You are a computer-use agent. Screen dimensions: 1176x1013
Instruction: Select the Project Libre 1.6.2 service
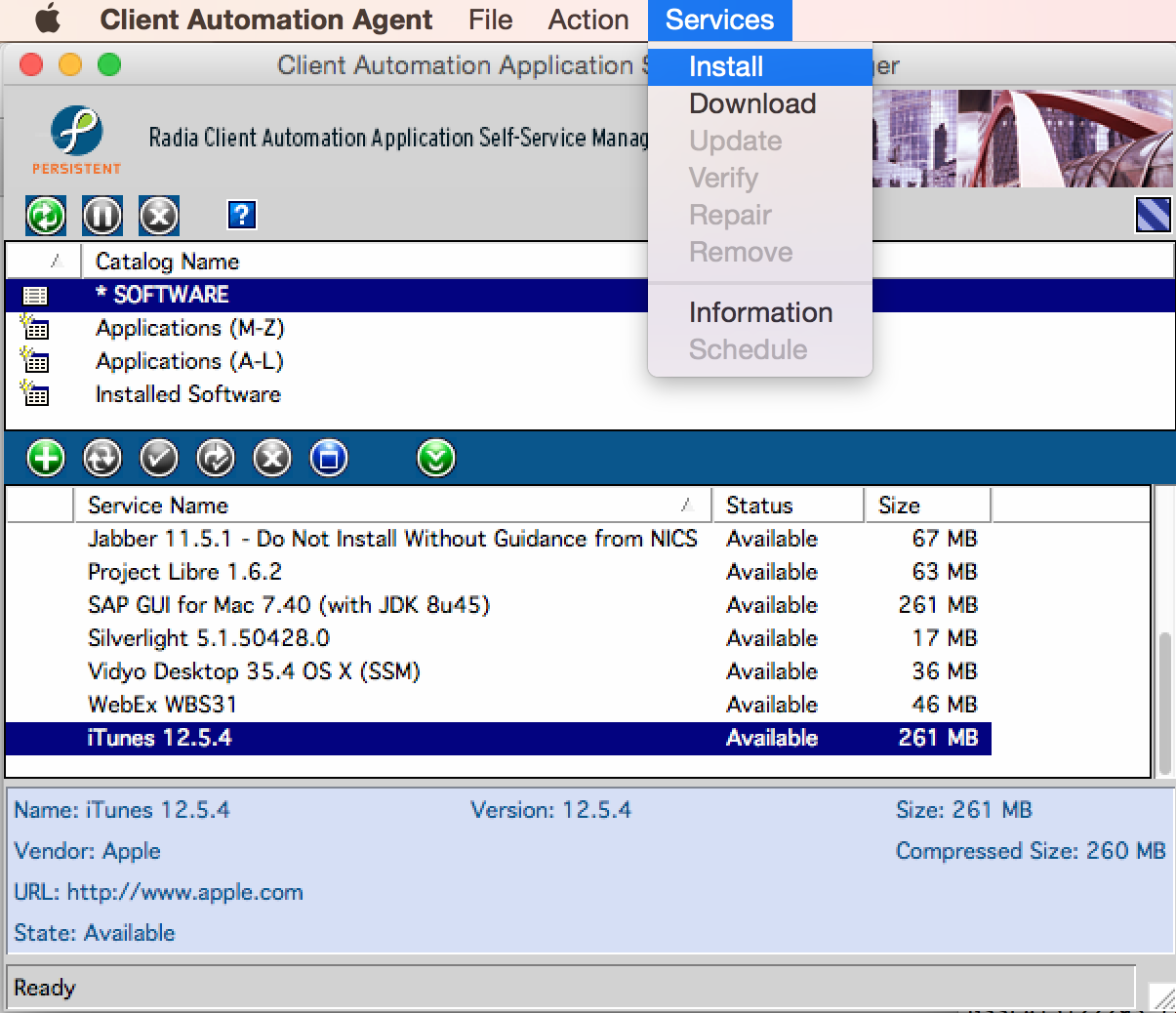point(499,572)
